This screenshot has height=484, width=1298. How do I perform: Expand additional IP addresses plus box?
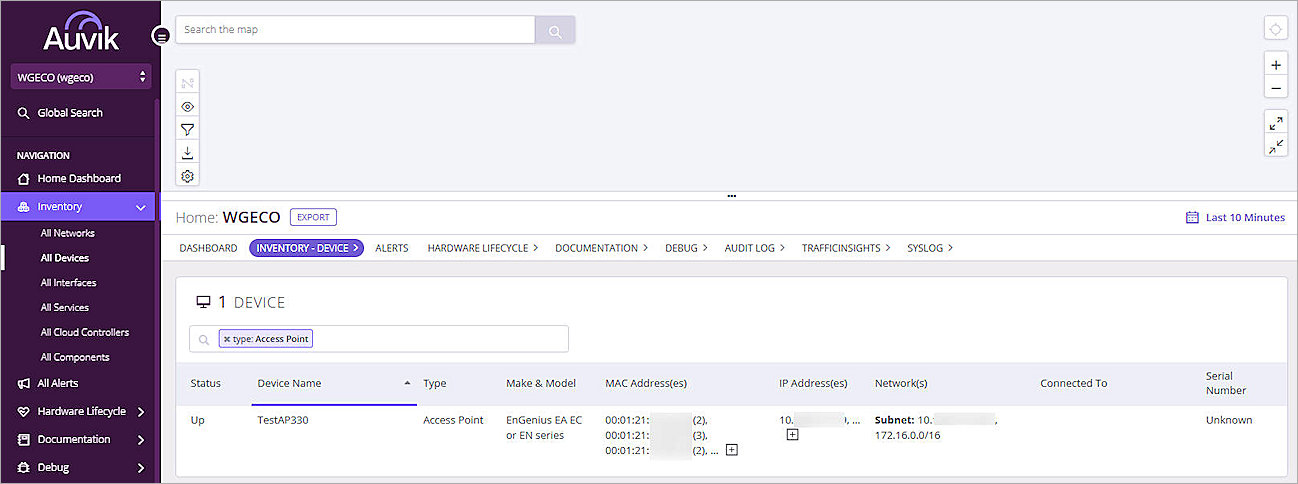(792, 435)
